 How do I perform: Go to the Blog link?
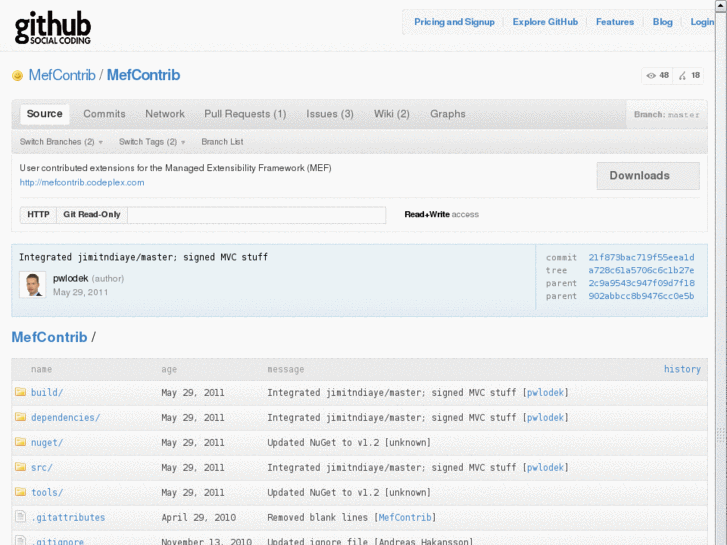pyautogui.click(x=663, y=22)
